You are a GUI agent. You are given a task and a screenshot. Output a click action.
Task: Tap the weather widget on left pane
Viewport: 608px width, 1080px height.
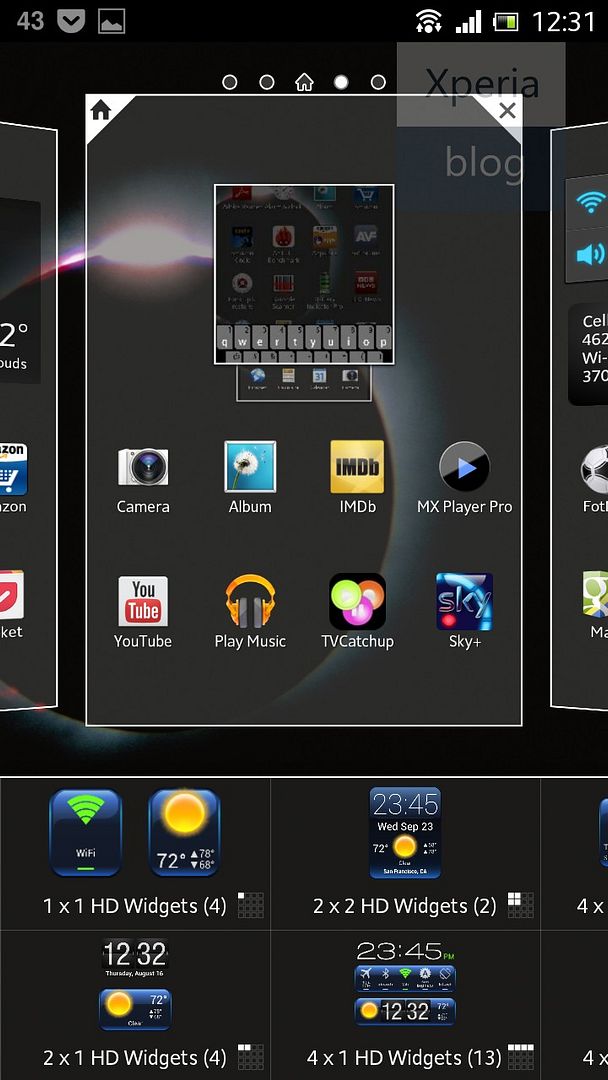(19, 291)
